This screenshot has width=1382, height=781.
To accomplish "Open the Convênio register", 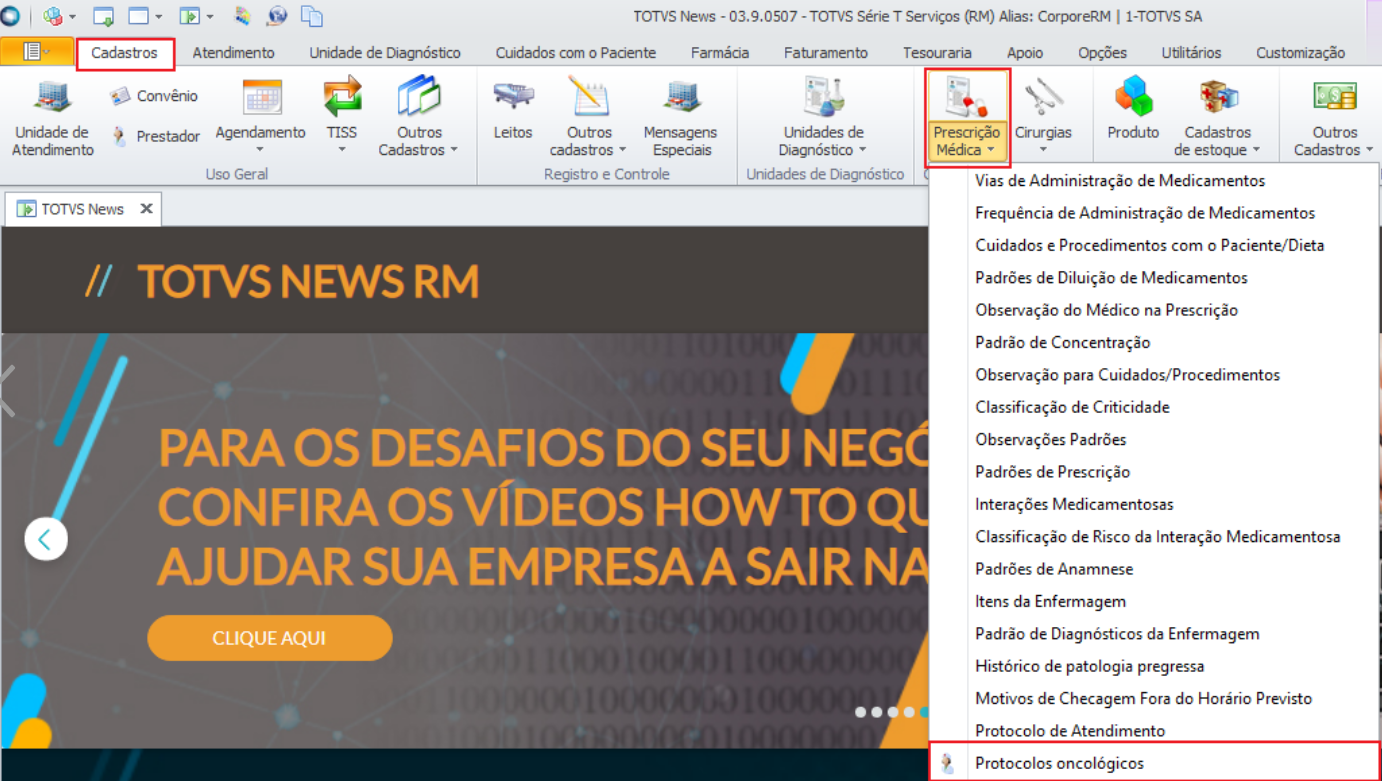I will point(154,96).
